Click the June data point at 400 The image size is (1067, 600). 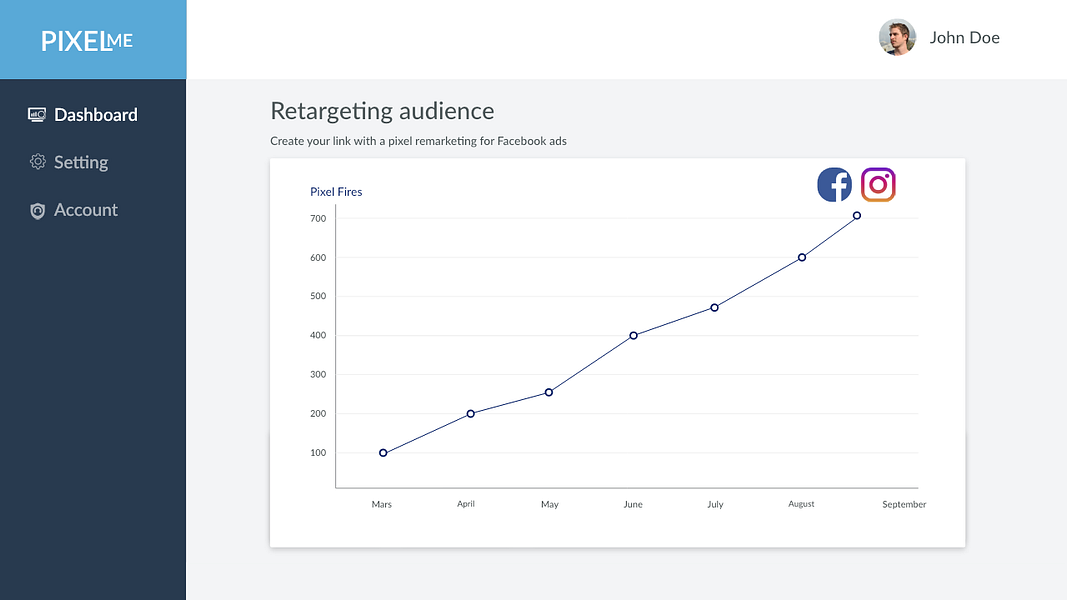click(634, 335)
